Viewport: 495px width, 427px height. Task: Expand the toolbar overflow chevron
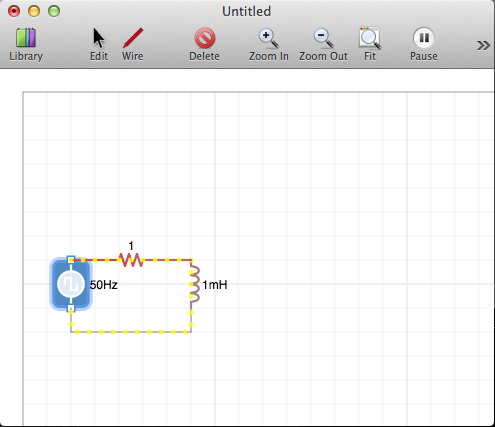(x=483, y=45)
